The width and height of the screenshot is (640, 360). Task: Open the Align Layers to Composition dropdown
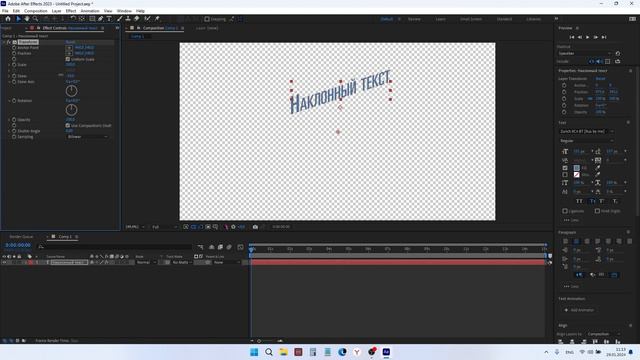click(603, 334)
